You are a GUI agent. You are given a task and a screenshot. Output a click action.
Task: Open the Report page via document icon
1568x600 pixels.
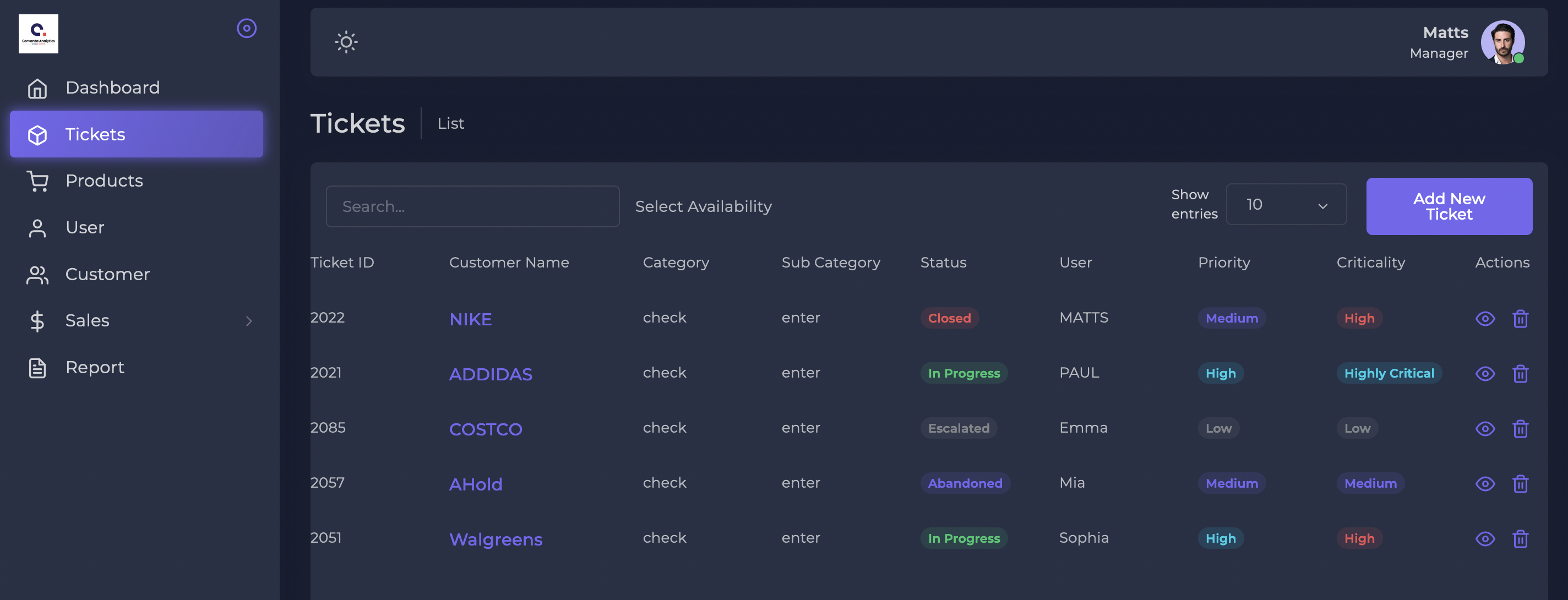pos(37,367)
